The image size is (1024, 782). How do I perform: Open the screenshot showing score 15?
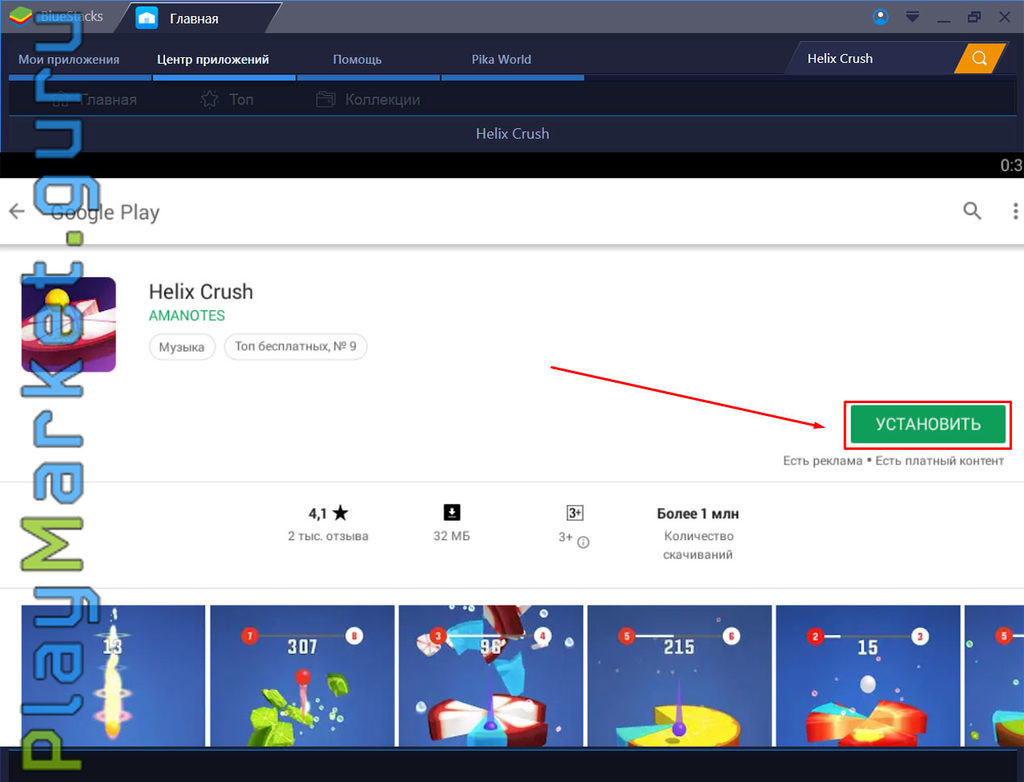[x=868, y=676]
